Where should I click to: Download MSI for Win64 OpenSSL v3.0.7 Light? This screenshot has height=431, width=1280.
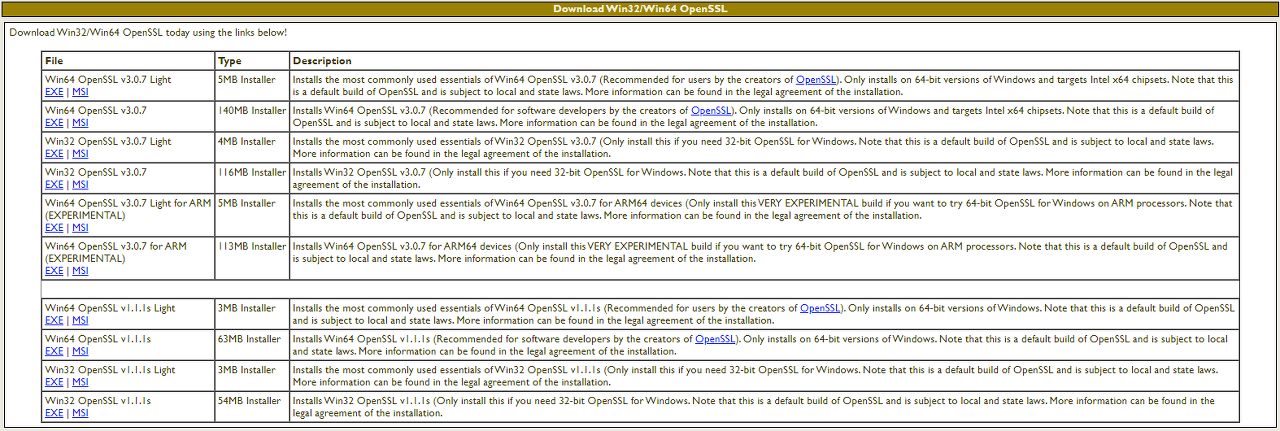80,92
